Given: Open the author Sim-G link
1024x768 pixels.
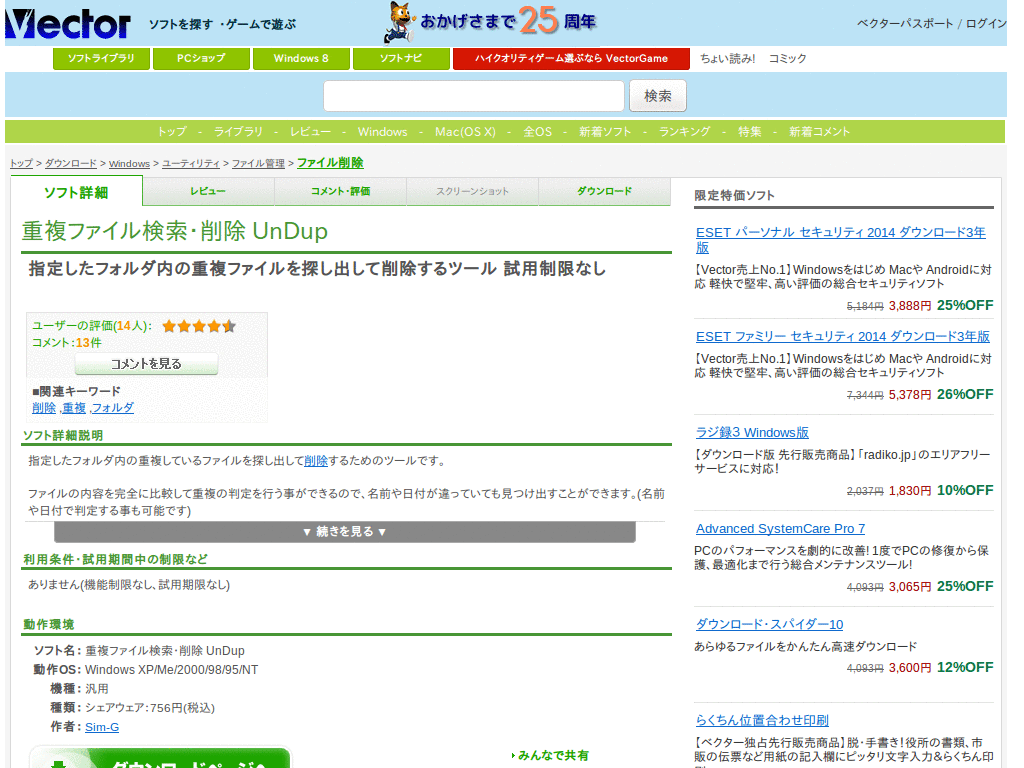Looking at the screenshot, I should [102, 727].
